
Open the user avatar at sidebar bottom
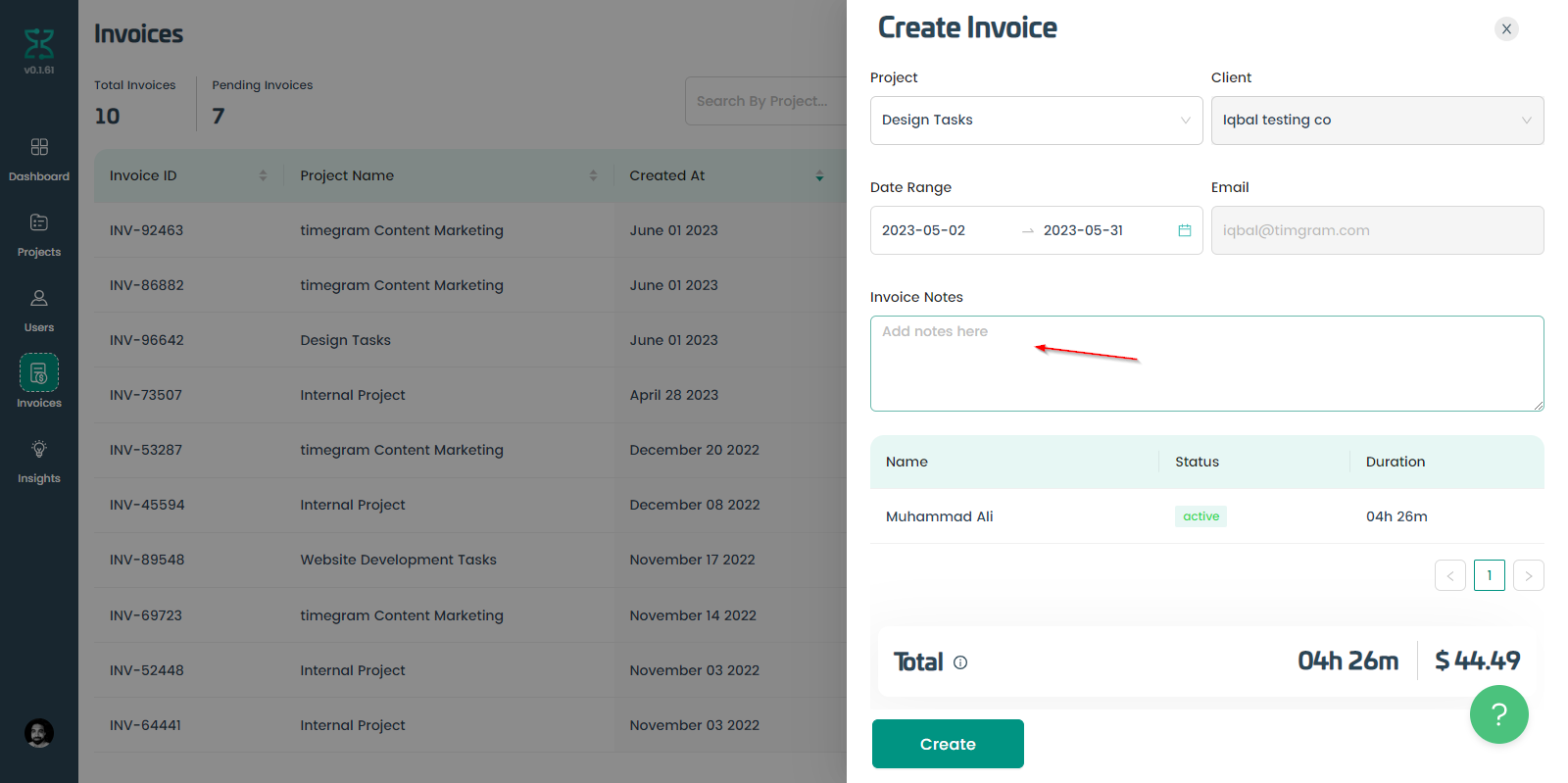[x=39, y=733]
